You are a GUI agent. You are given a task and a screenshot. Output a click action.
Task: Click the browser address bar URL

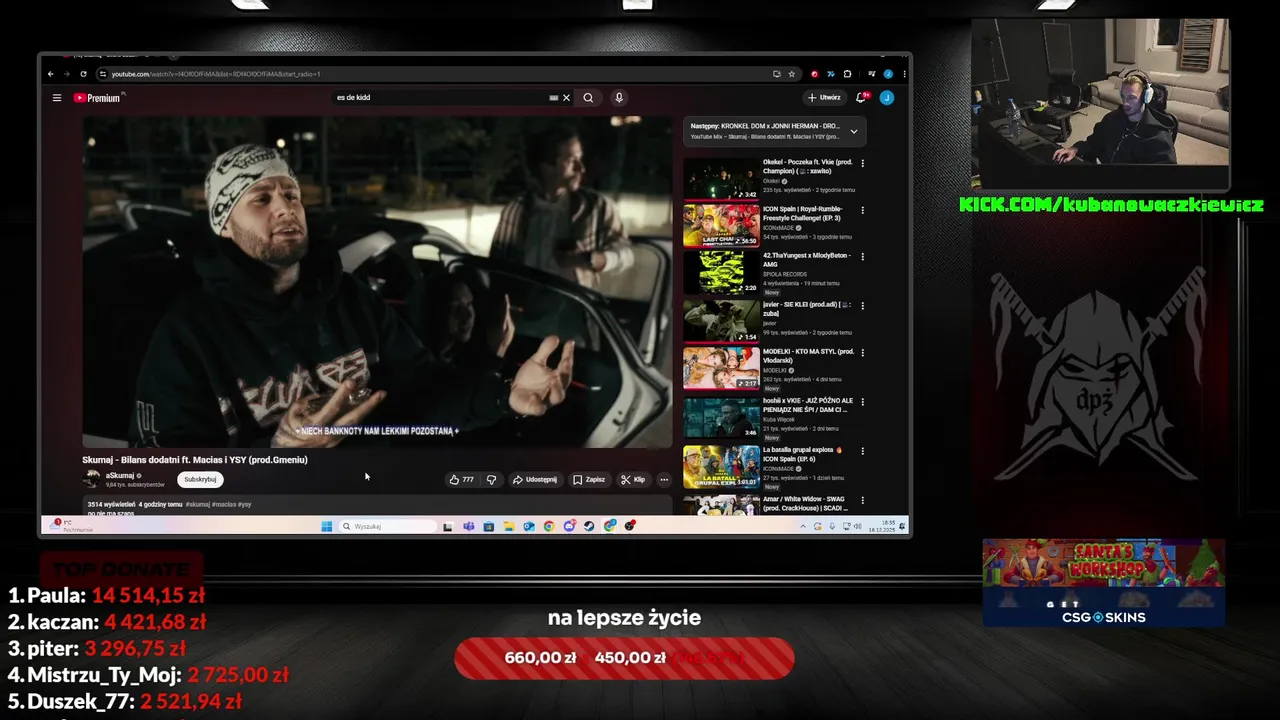(x=216, y=74)
